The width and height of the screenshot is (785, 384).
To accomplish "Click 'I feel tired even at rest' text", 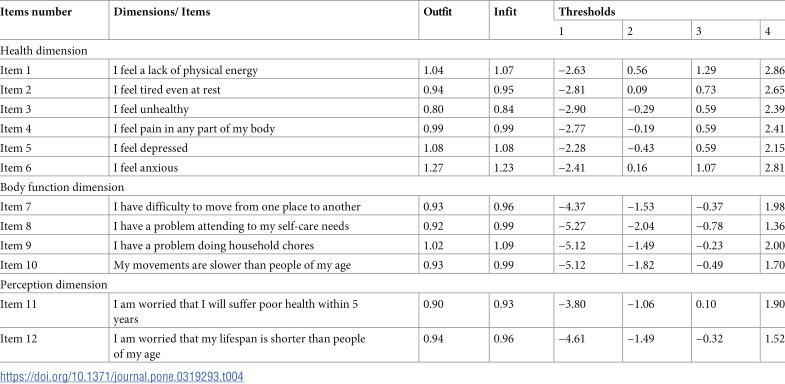I will [167, 90].
